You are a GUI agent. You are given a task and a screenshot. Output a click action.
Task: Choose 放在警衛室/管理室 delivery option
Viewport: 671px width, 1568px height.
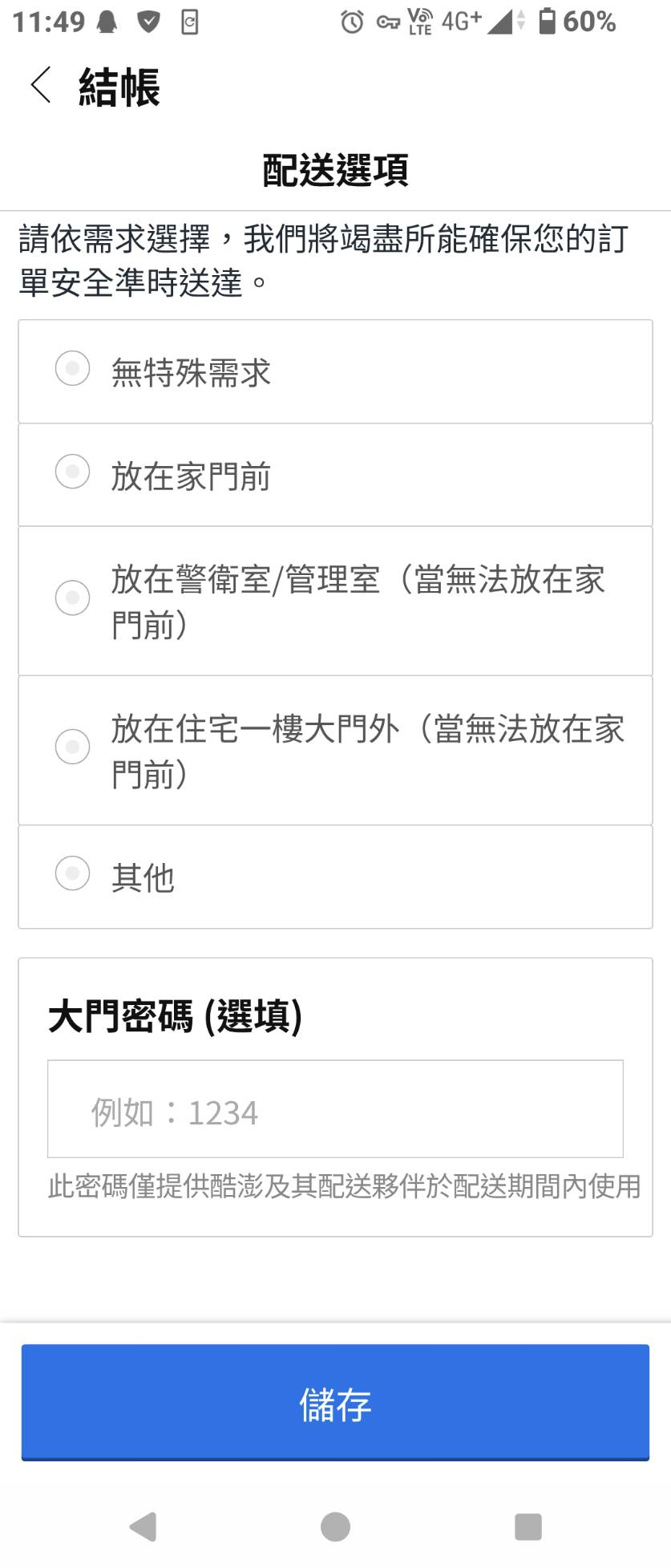[335, 601]
